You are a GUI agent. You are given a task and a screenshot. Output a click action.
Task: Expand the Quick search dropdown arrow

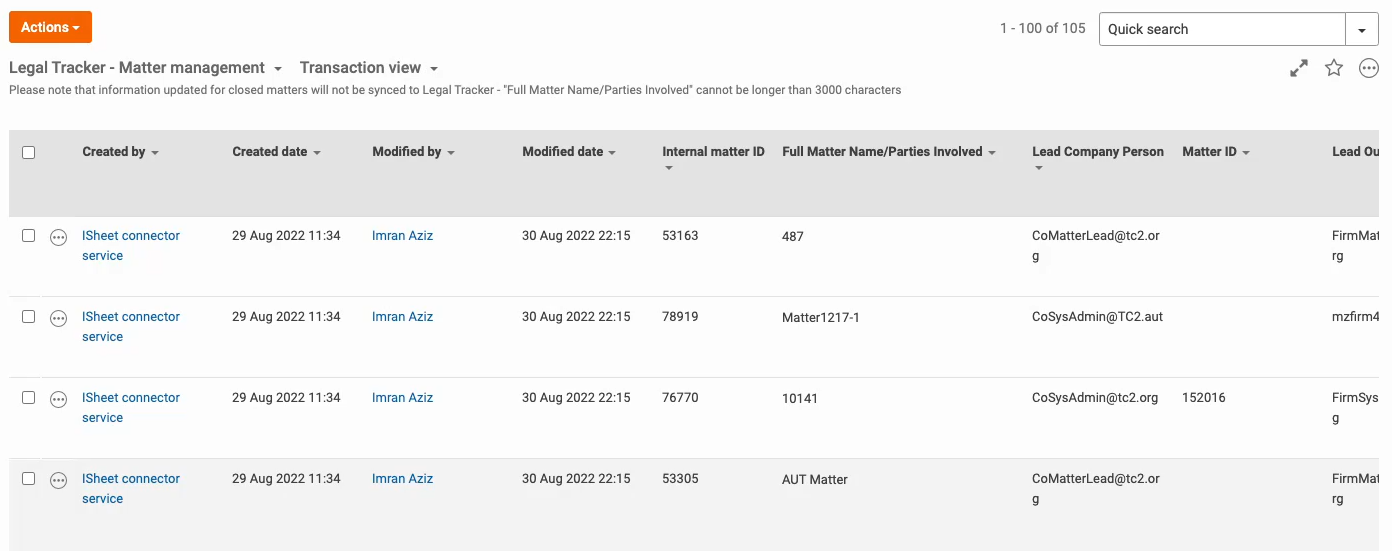pos(1362,29)
